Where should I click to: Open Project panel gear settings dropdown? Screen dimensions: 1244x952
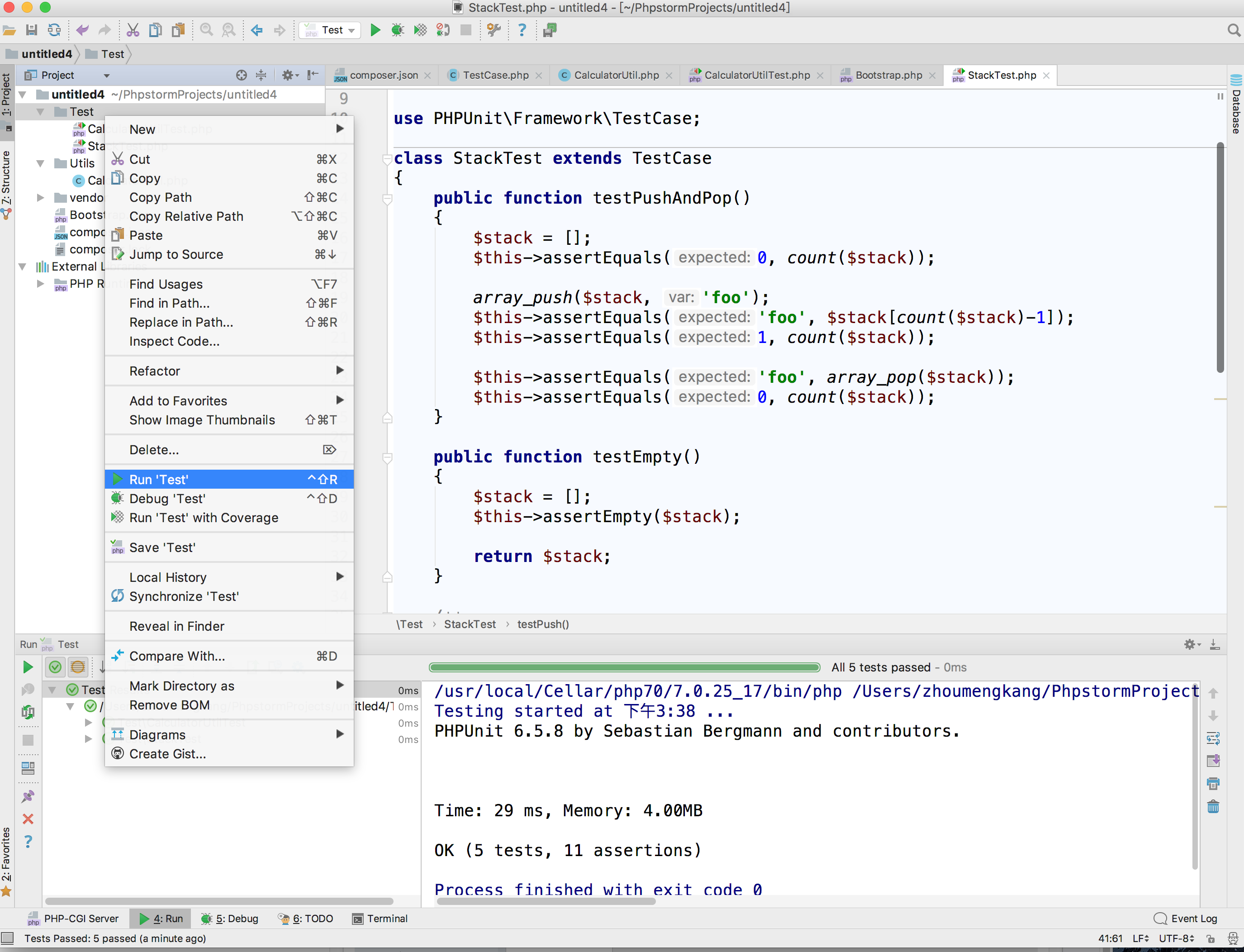(290, 75)
